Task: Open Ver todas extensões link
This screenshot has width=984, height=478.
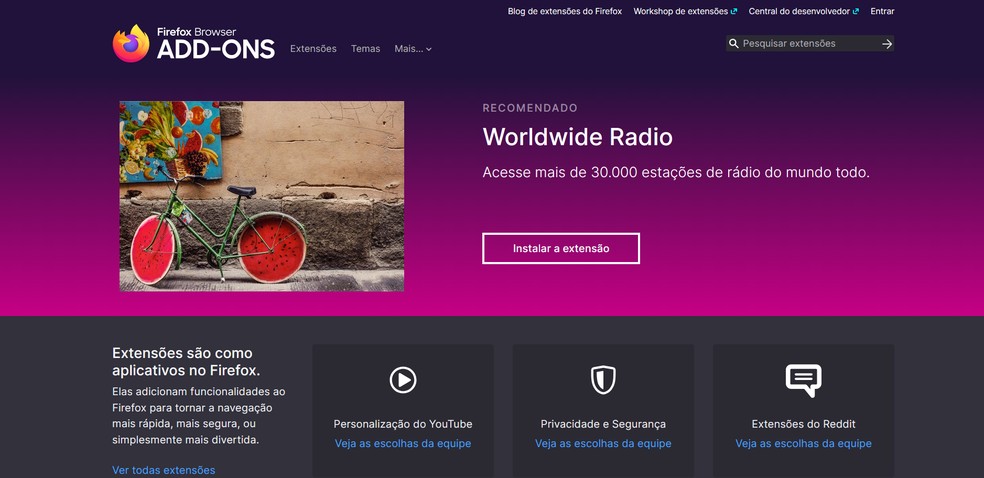Action: pyautogui.click(x=164, y=470)
